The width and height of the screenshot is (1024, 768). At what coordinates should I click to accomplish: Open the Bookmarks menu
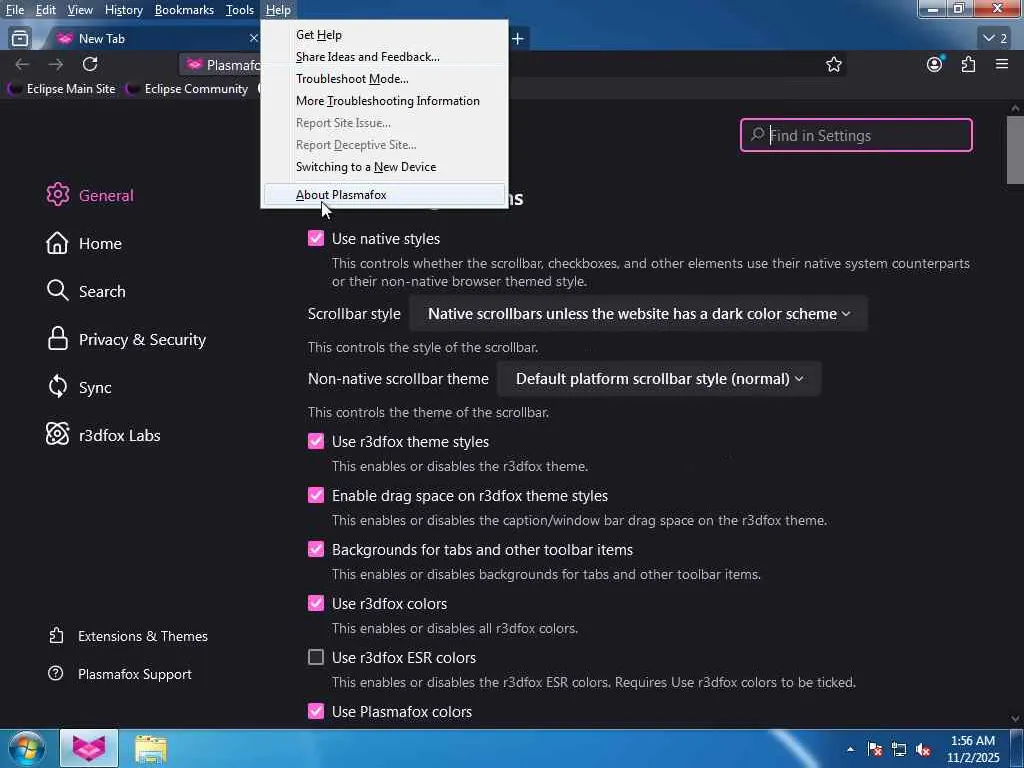[184, 10]
